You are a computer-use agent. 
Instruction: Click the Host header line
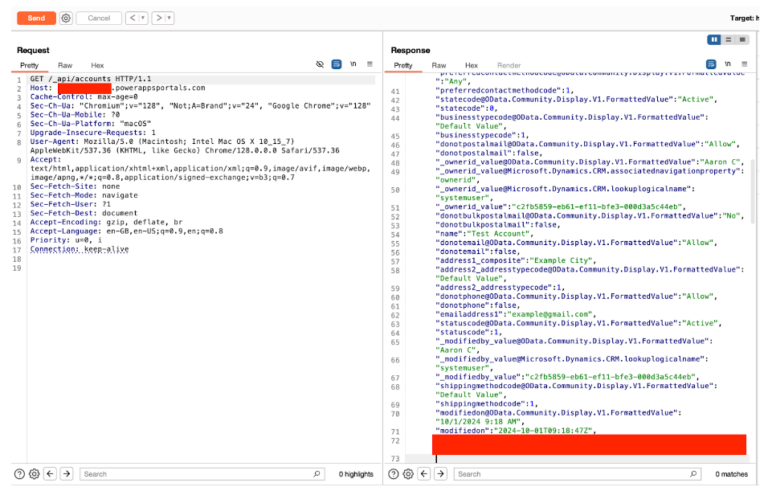pyautogui.click(x=118, y=88)
